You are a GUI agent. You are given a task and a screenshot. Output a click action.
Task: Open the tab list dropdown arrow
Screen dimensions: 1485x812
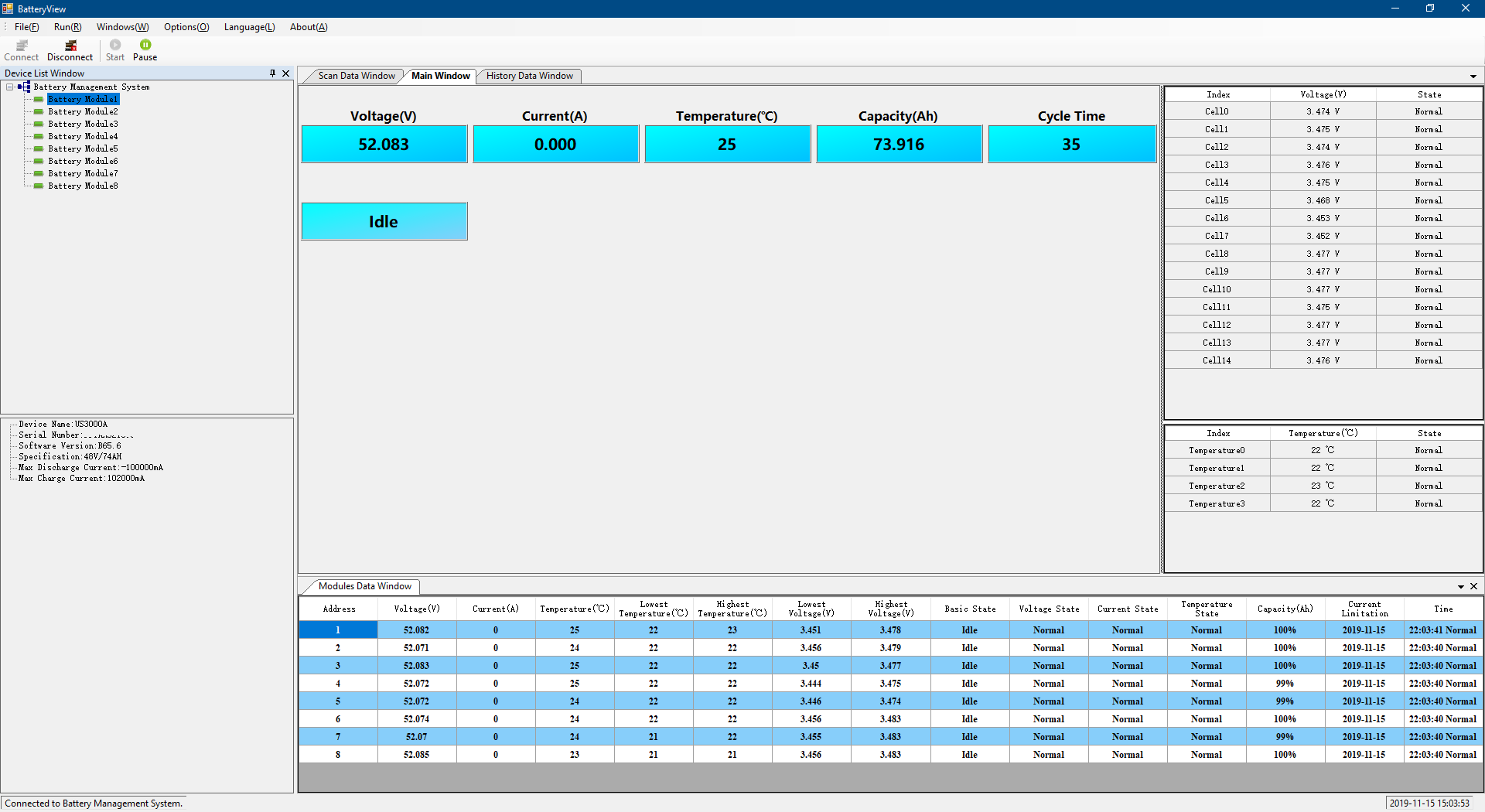[1473, 77]
